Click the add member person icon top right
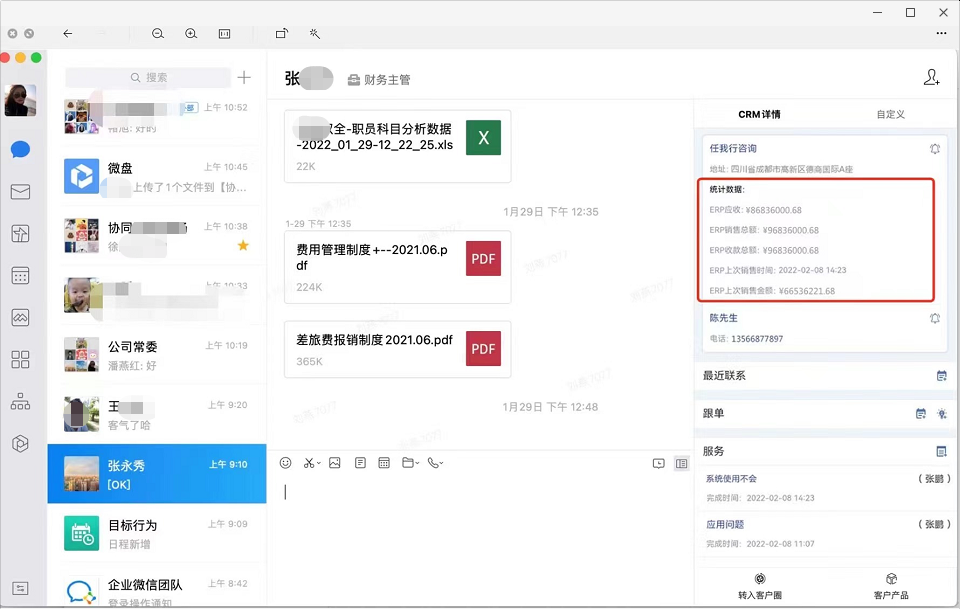Image resolution: width=960 pixels, height=609 pixels. click(x=931, y=75)
